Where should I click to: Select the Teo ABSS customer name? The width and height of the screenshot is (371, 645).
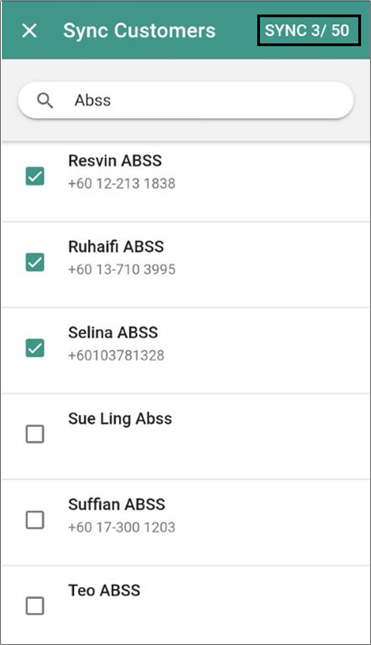click(104, 590)
